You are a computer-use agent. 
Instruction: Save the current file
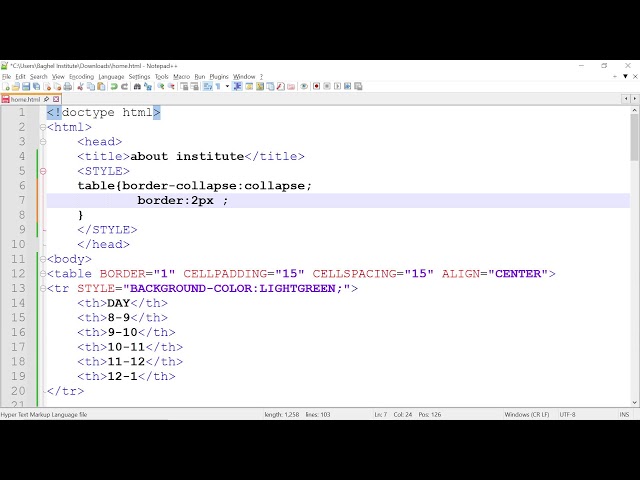click(x=26, y=86)
